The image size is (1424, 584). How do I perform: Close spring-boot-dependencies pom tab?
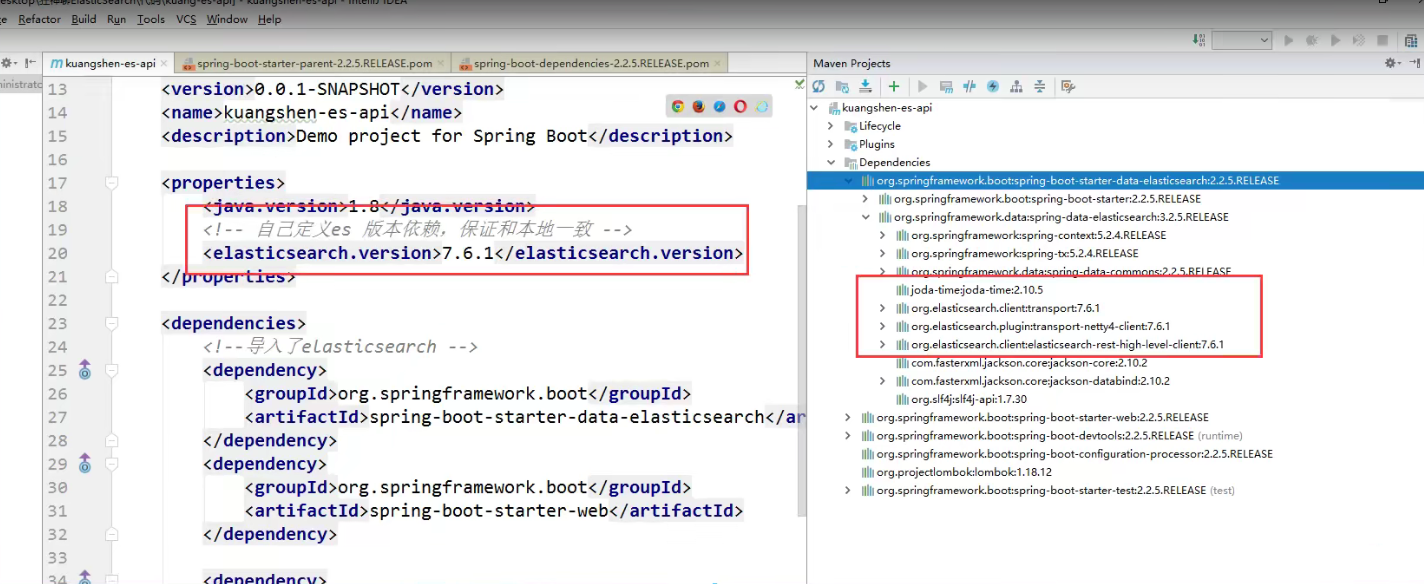(x=718, y=63)
